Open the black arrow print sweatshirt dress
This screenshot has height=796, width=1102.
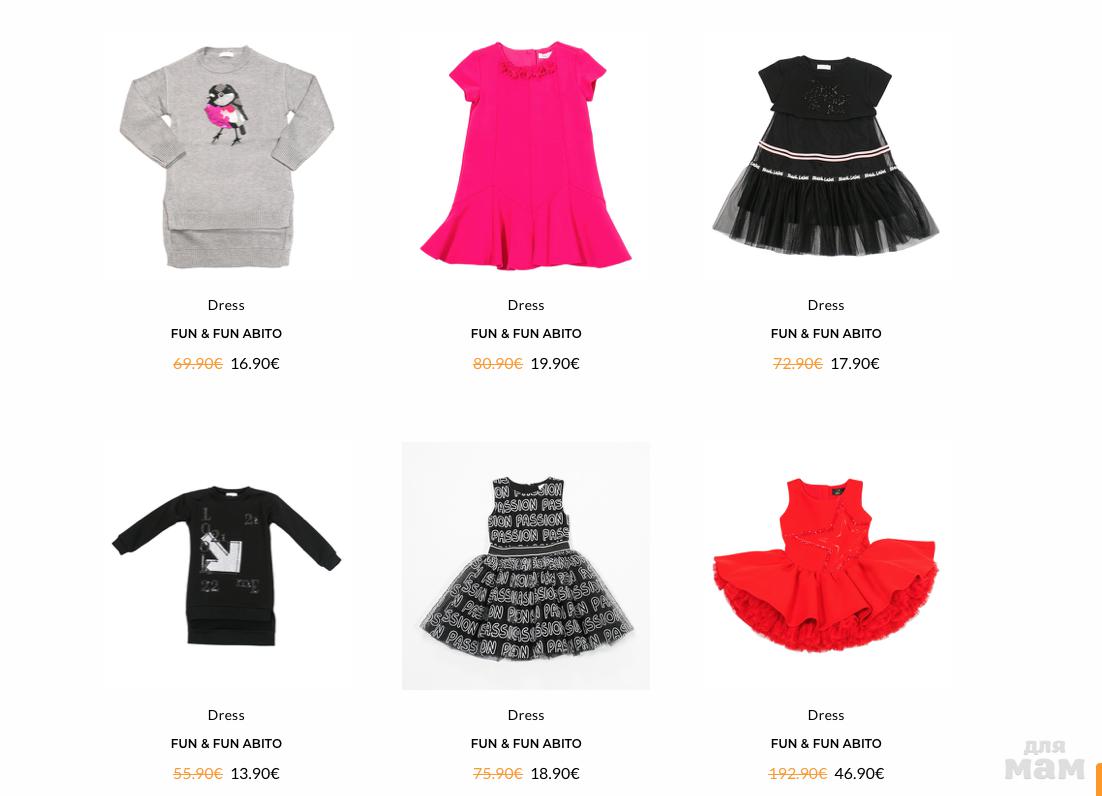pyautogui.click(x=226, y=566)
